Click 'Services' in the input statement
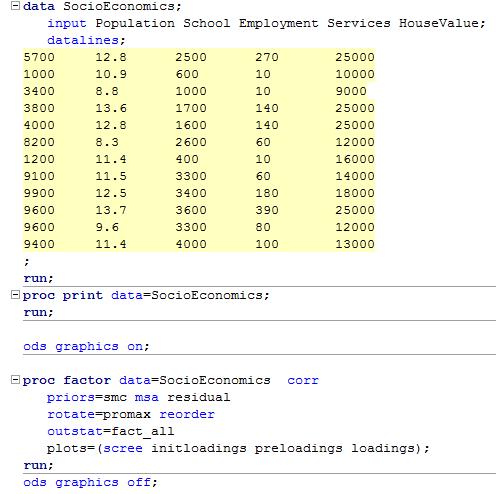Viewport: 496px width, 494px height. [359, 23]
